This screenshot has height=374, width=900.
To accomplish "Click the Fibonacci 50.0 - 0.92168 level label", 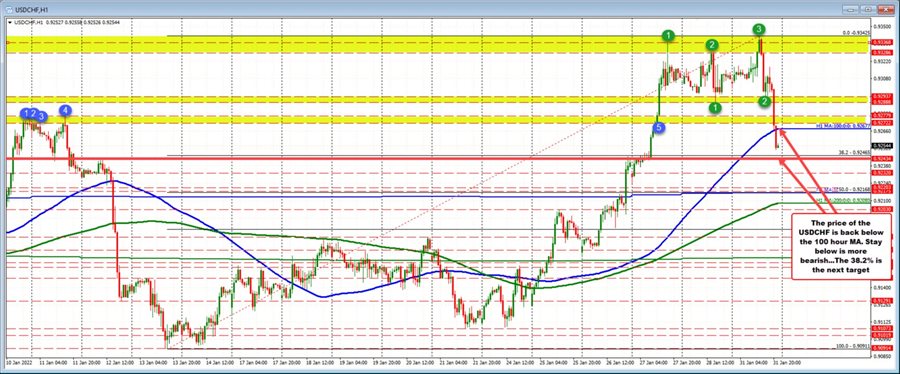I will (x=855, y=188).
